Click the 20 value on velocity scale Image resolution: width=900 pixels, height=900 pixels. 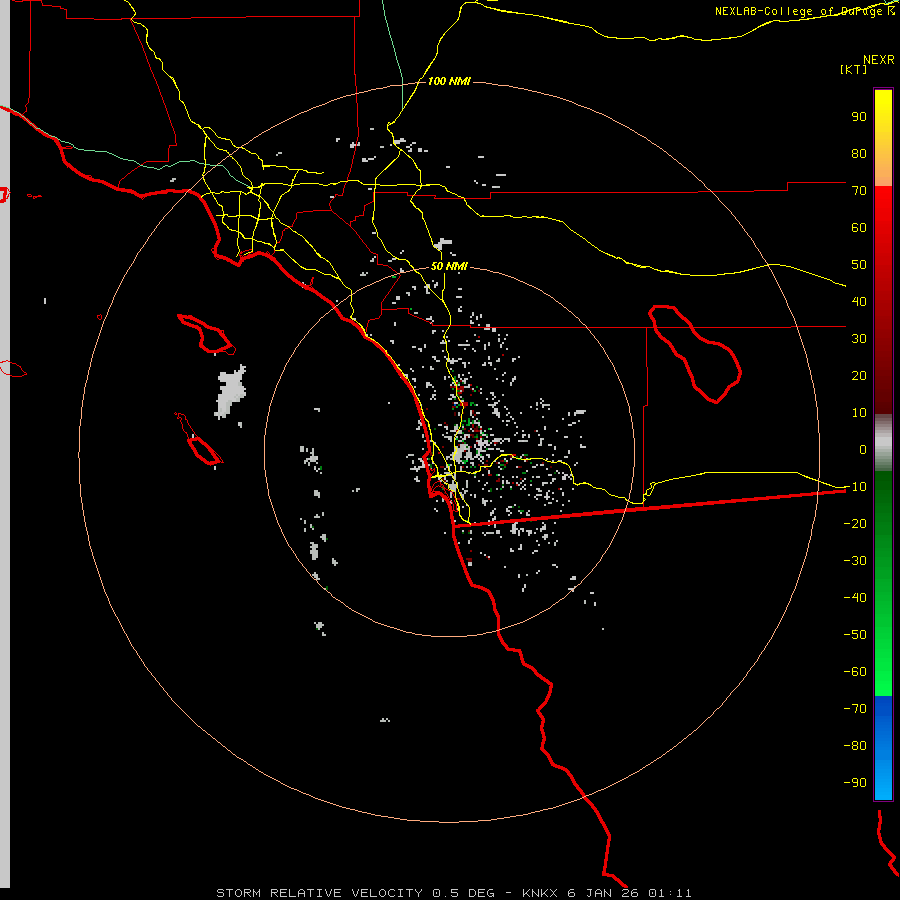coord(859,375)
